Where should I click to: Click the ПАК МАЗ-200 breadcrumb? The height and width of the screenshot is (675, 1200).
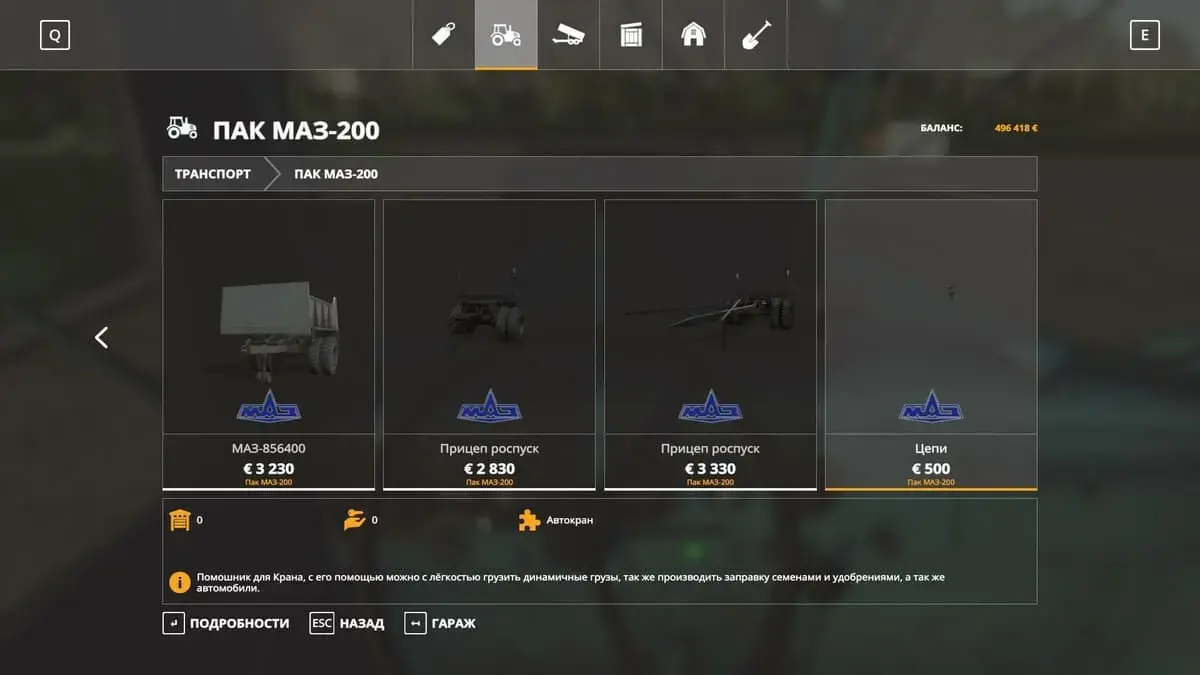[336, 174]
